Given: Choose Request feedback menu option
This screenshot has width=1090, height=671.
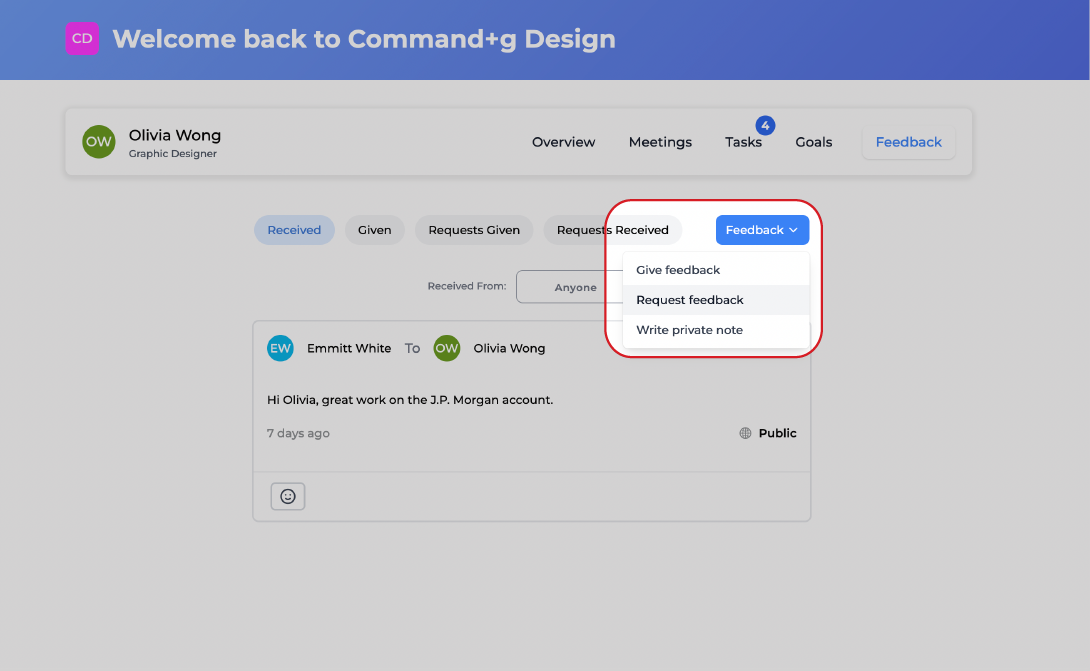Looking at the screenshot, I should (690, 300).
